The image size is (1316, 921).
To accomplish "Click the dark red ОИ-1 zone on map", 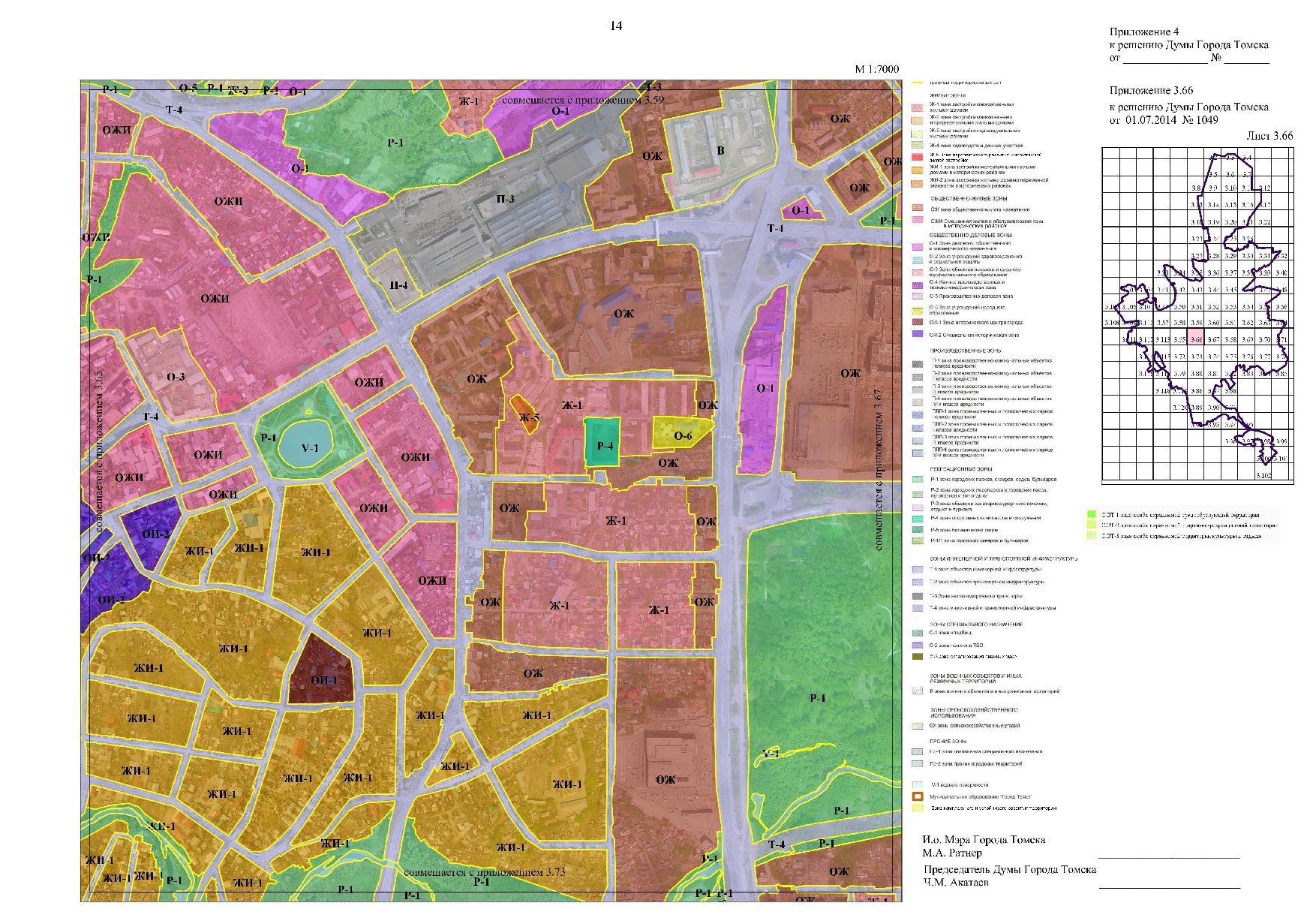I will pyautogui.click(x=322, y=670).
